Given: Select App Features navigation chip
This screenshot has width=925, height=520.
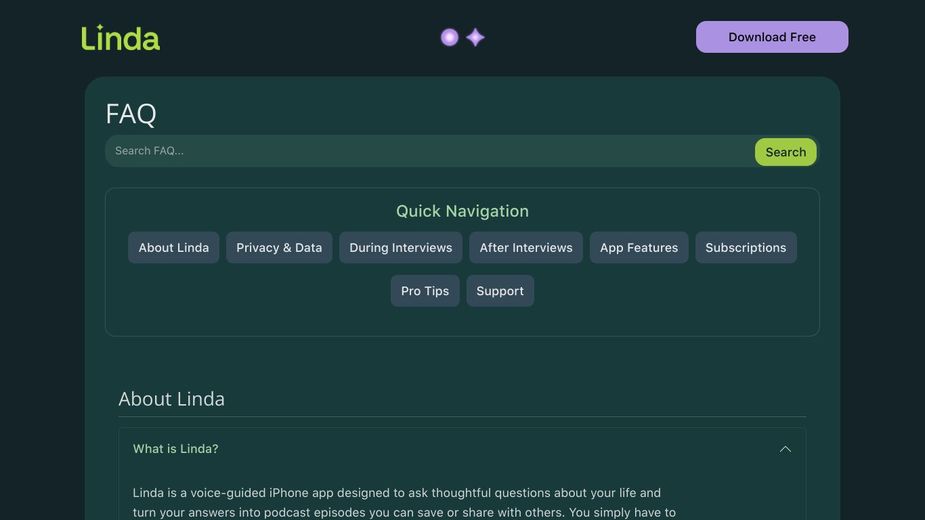Looking at the screenshot, I should pyautogui.click(x=639, y=248).
